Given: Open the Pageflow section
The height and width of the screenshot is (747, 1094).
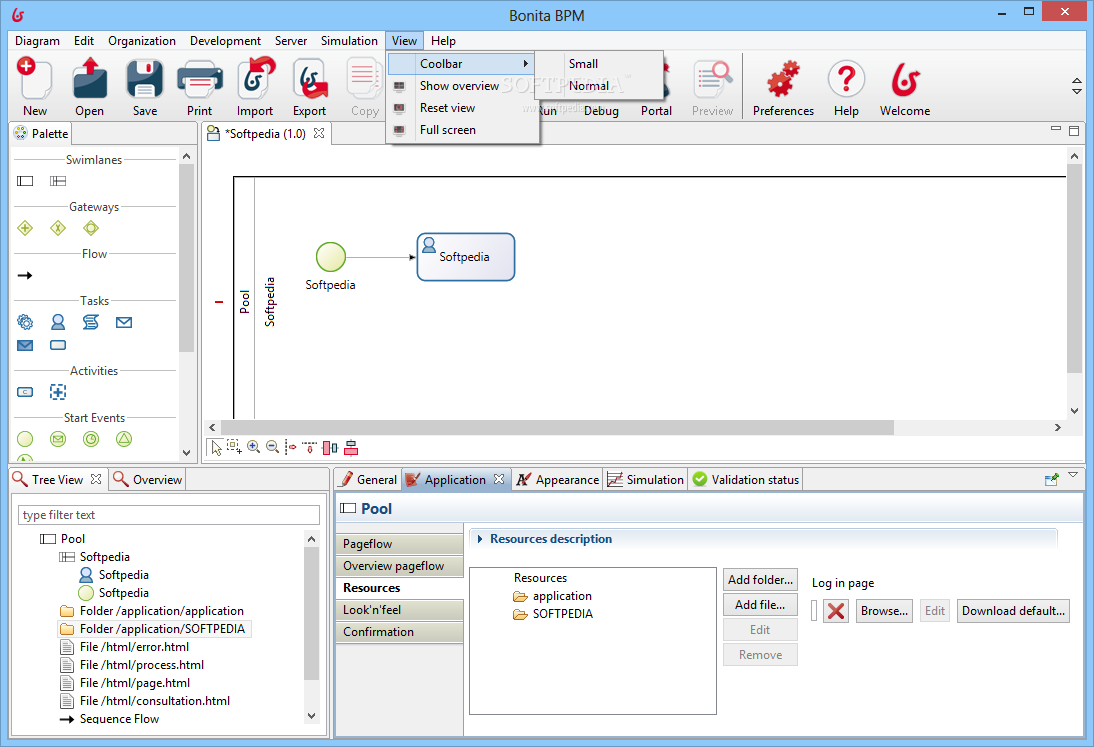Looking at the screenshot, I should tap(400, 544).
